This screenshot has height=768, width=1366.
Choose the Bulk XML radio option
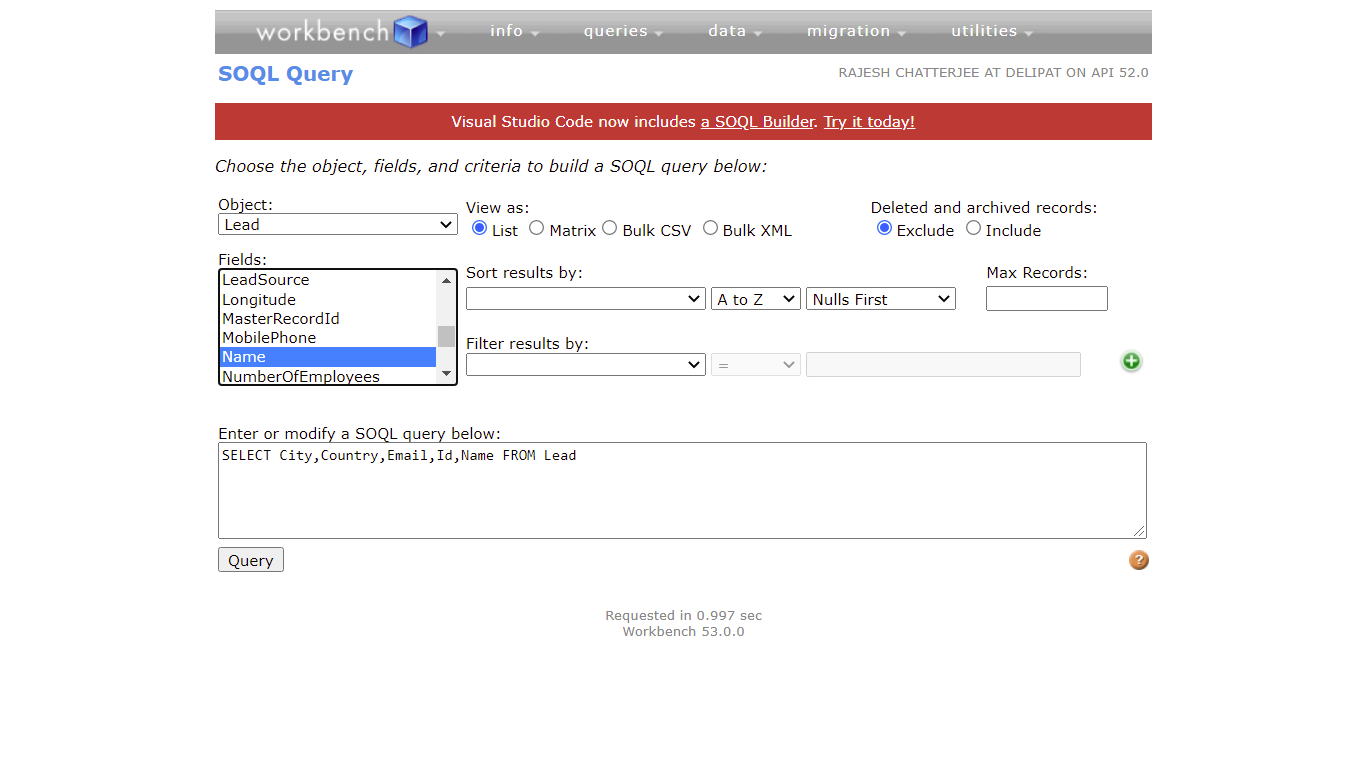(710, 228)
